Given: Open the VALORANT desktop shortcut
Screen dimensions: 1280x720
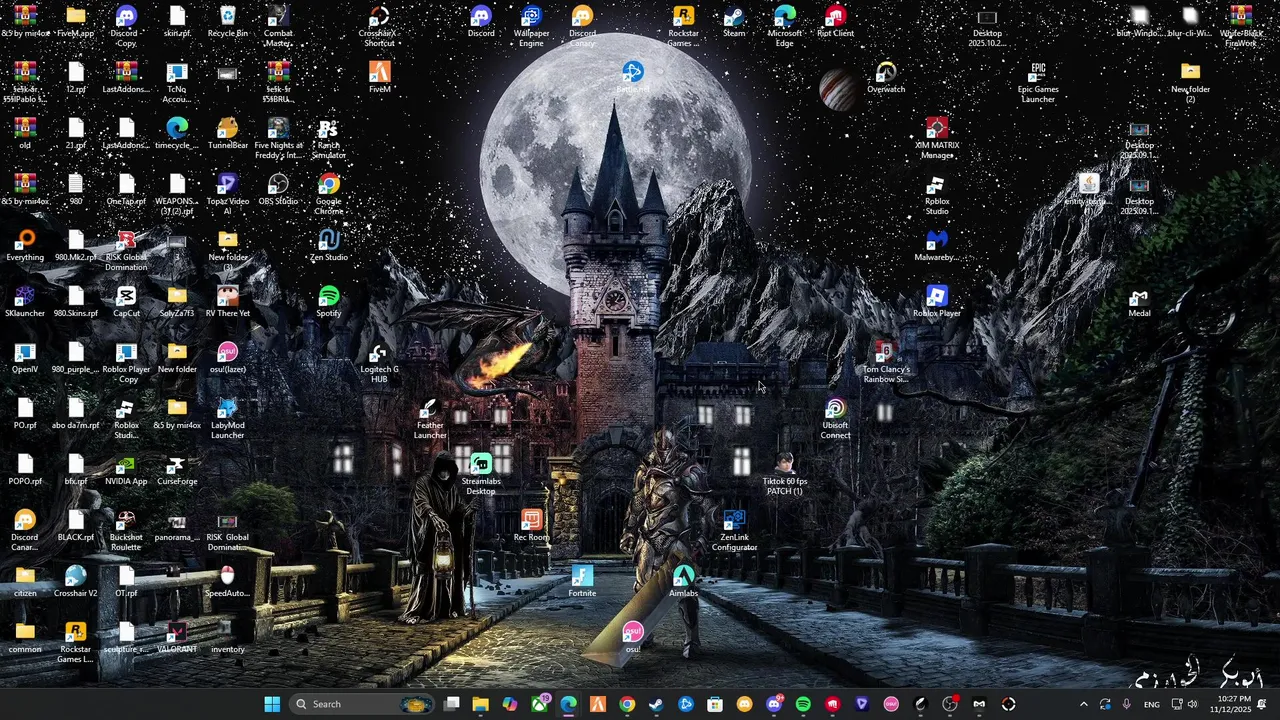Looking at the screenshot, I should pos(177,638).
